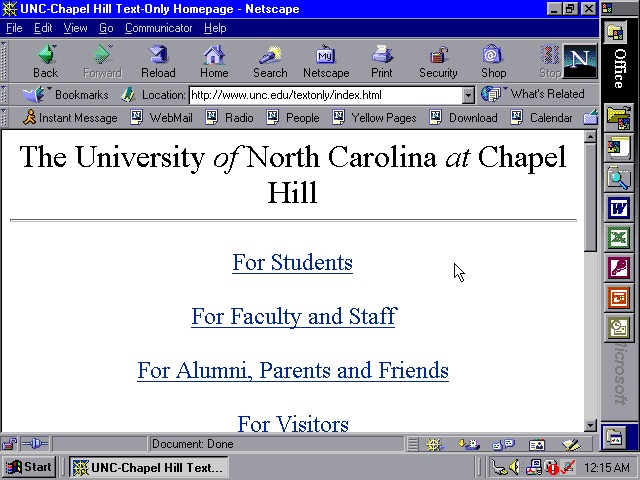
Task: Open Navigator from the component bar
Action: coord(434,444)
